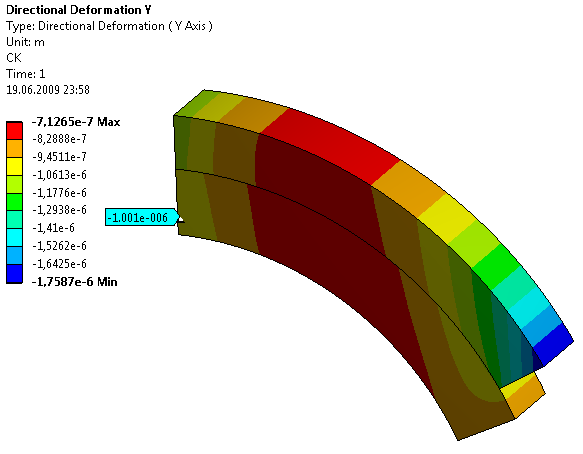Click the Directional Deformation Y title

79,10
